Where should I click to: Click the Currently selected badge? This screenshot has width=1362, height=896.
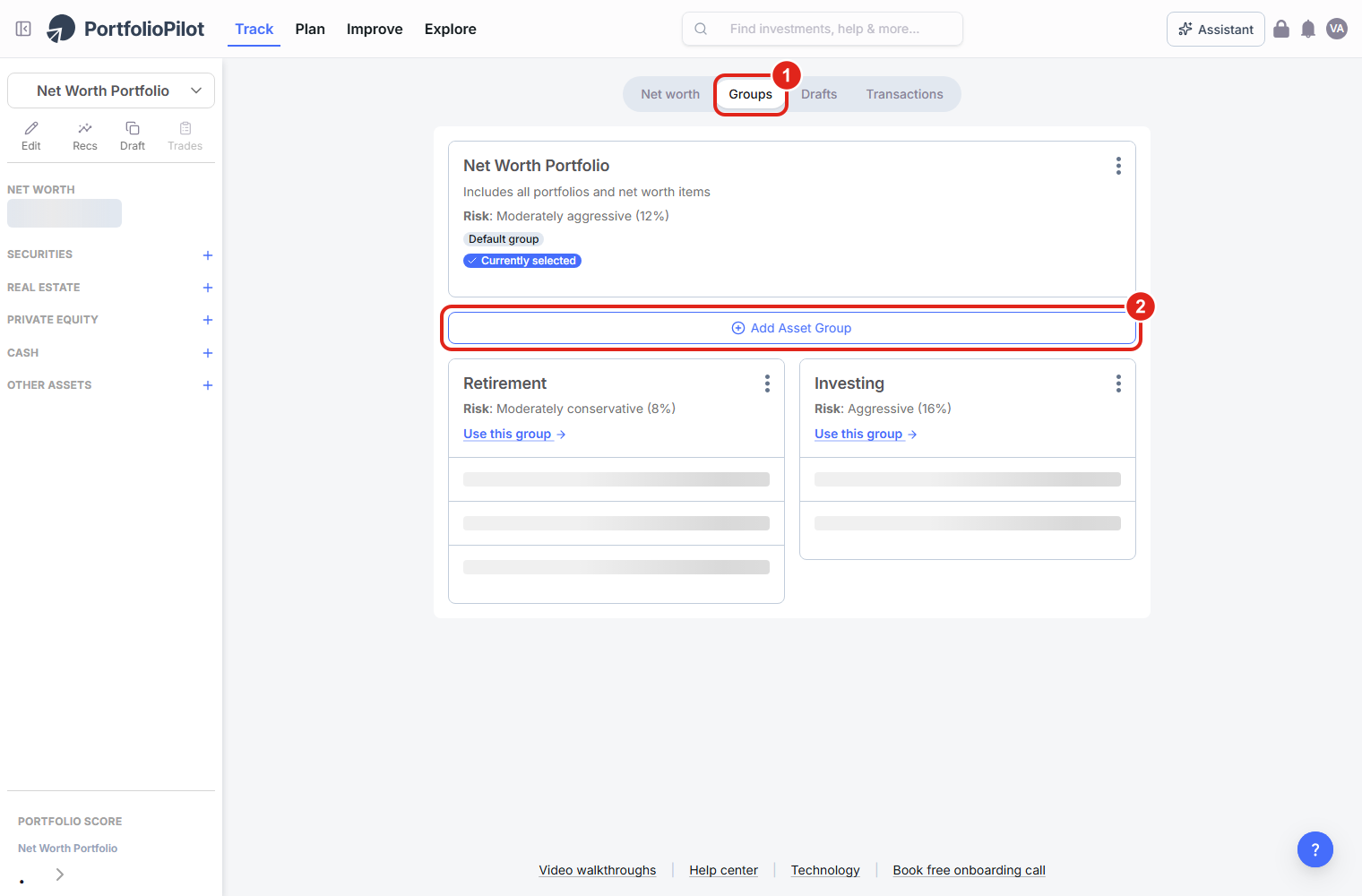(x=522, y=261)
